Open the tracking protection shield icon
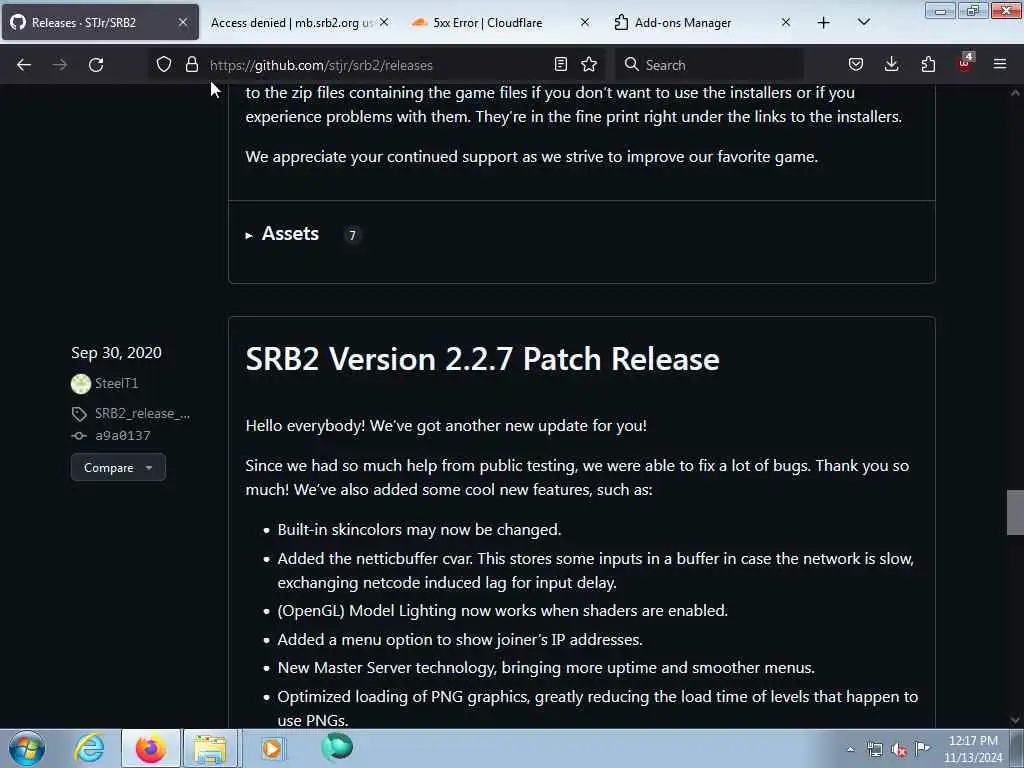This screenshot has height=768, width=1024. pyautogui.click(x=164, y=64)
